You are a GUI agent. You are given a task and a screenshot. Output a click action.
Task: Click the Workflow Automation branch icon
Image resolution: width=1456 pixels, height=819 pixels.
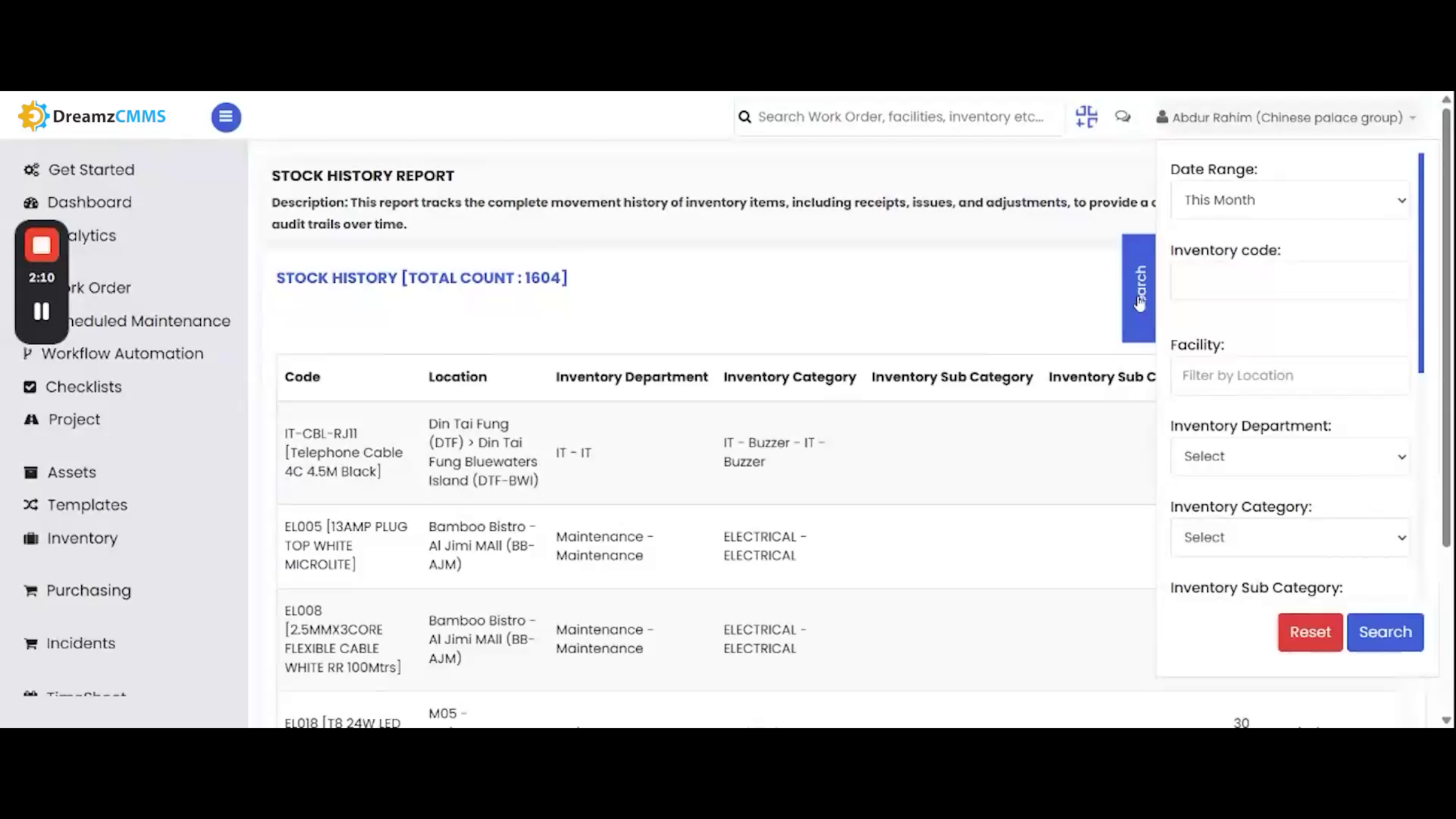27,354
